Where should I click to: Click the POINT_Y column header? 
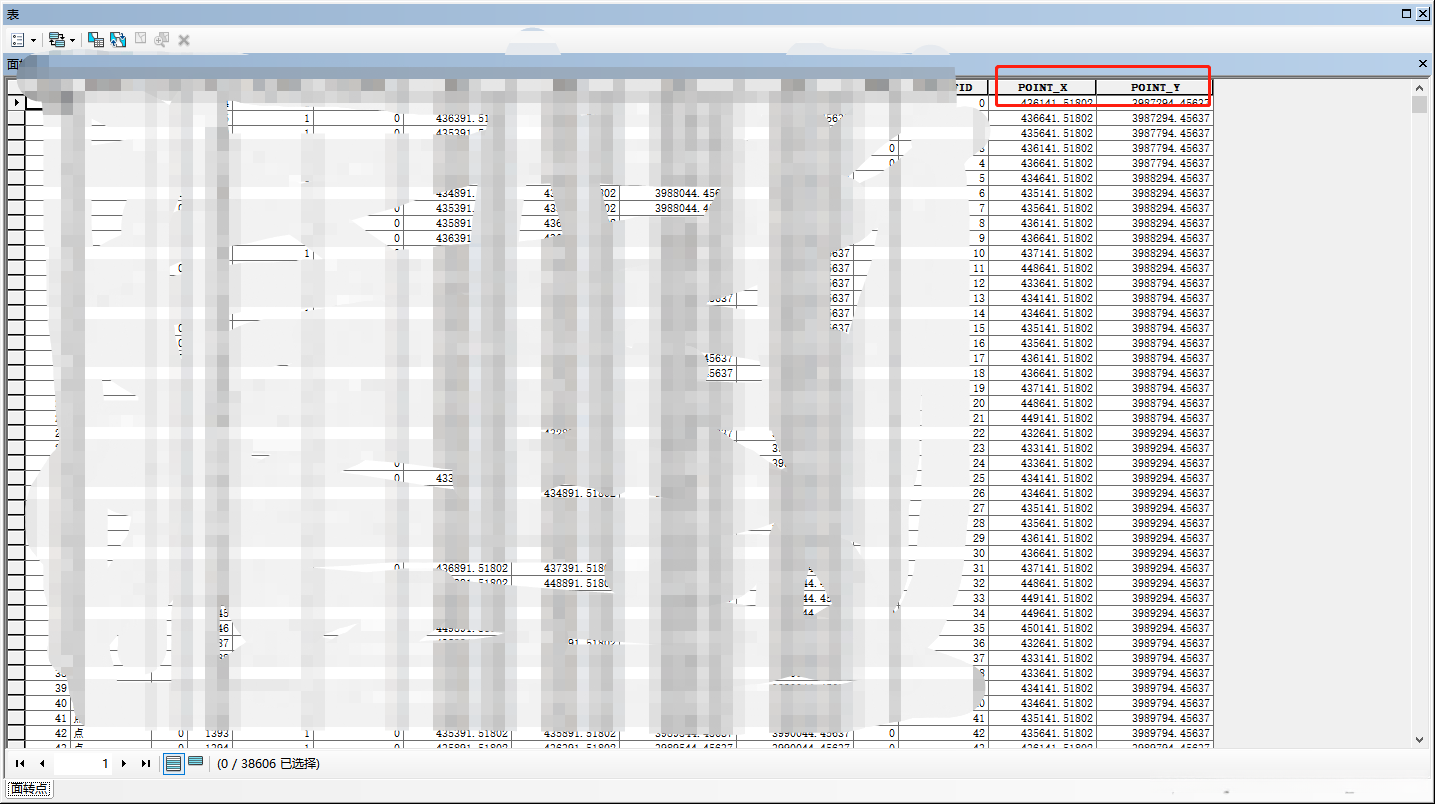click(x=1155, y=88)
